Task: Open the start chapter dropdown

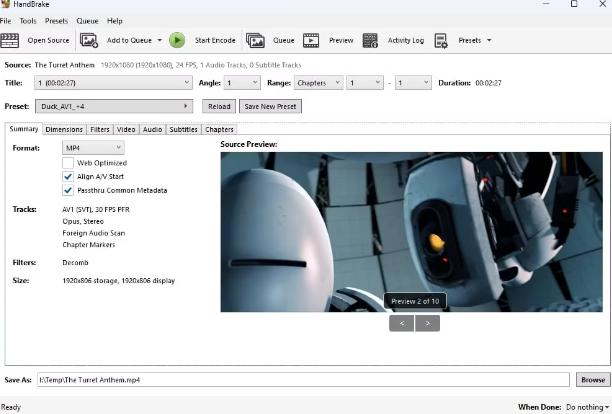Action: click(x=365, y=83)
